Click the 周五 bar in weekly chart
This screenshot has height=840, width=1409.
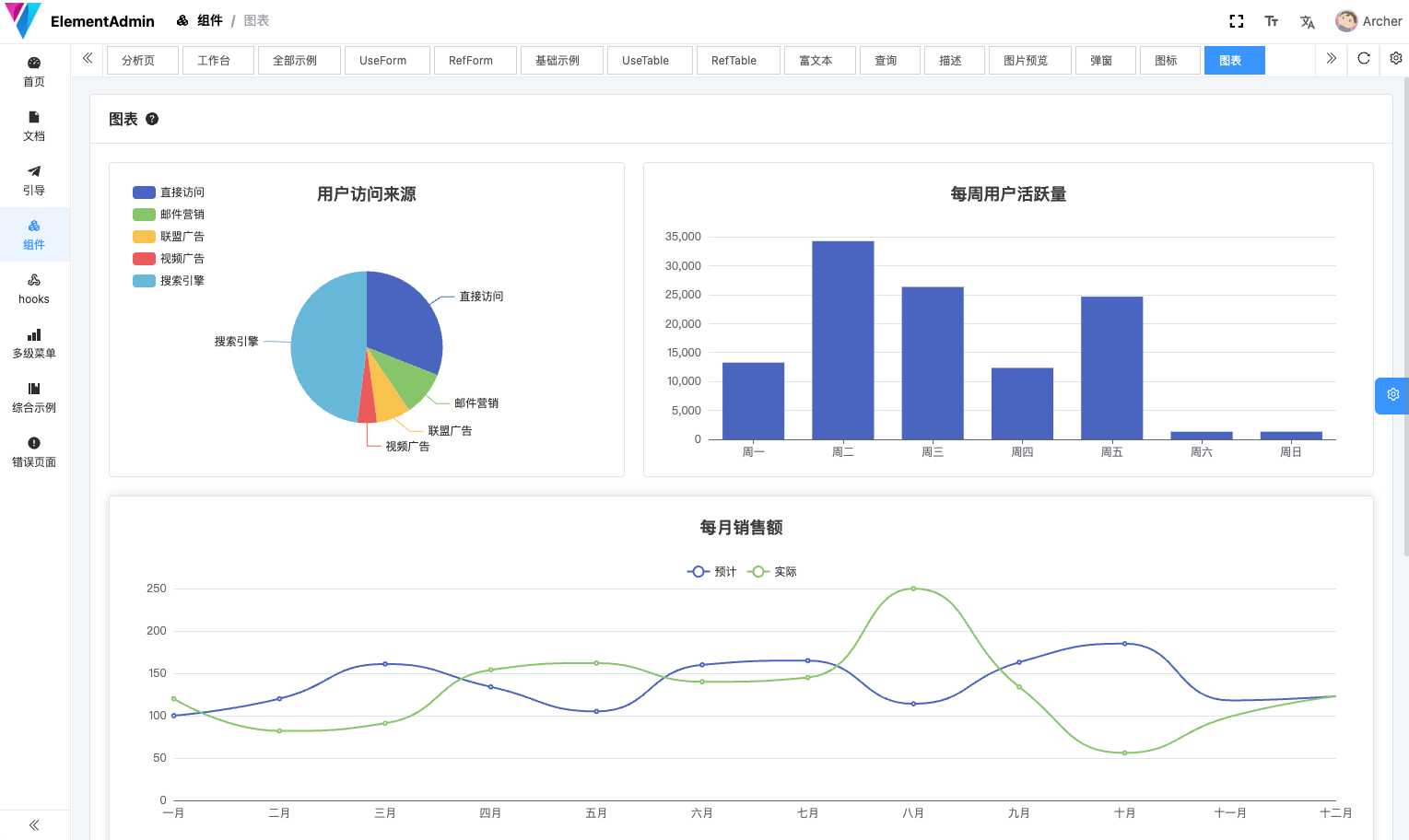(x=1112, y=367)
